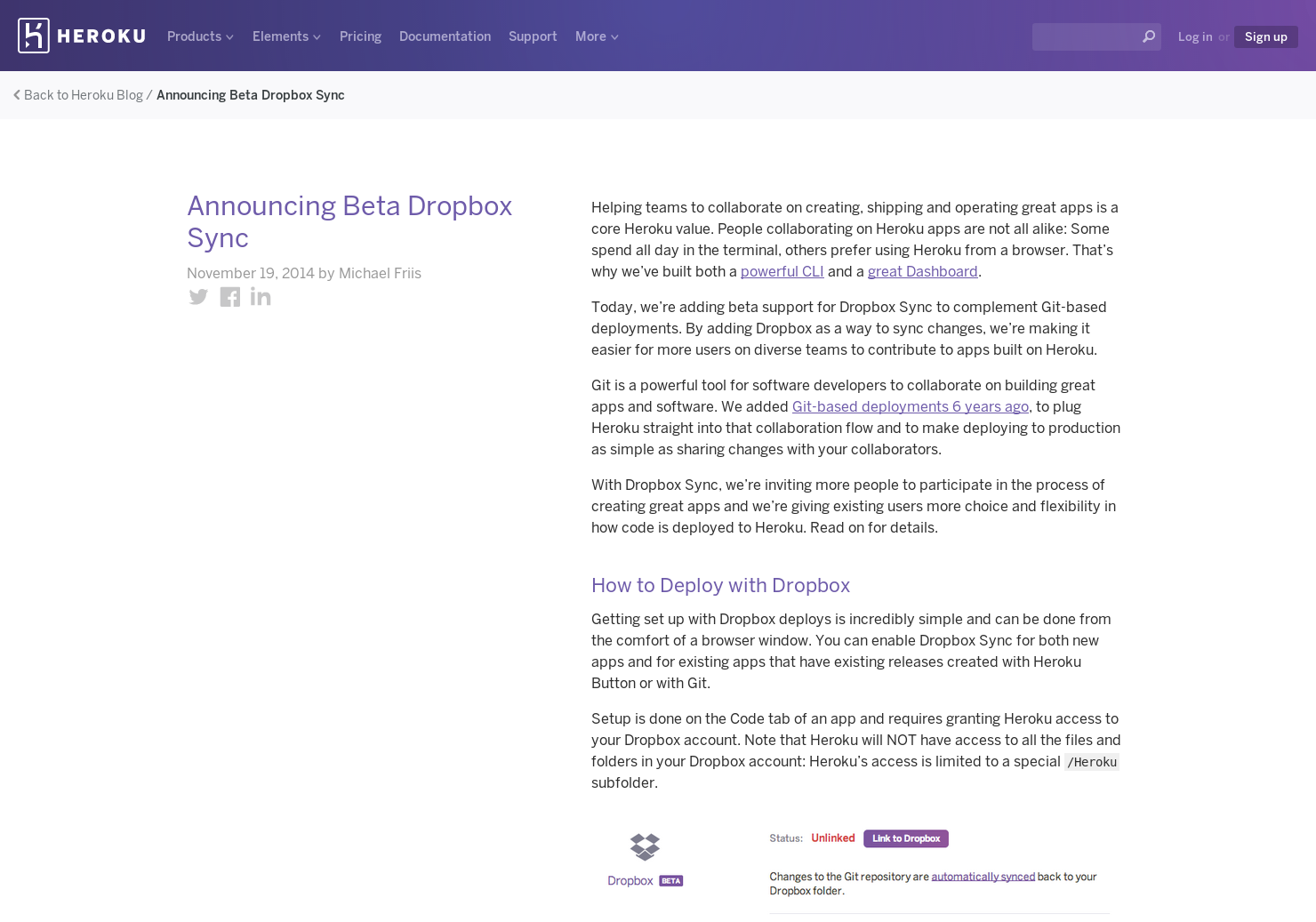The height and width of the screenshot is (922, 1316).
Task: Open the More dropdown
Action: [x=596, y=36]
